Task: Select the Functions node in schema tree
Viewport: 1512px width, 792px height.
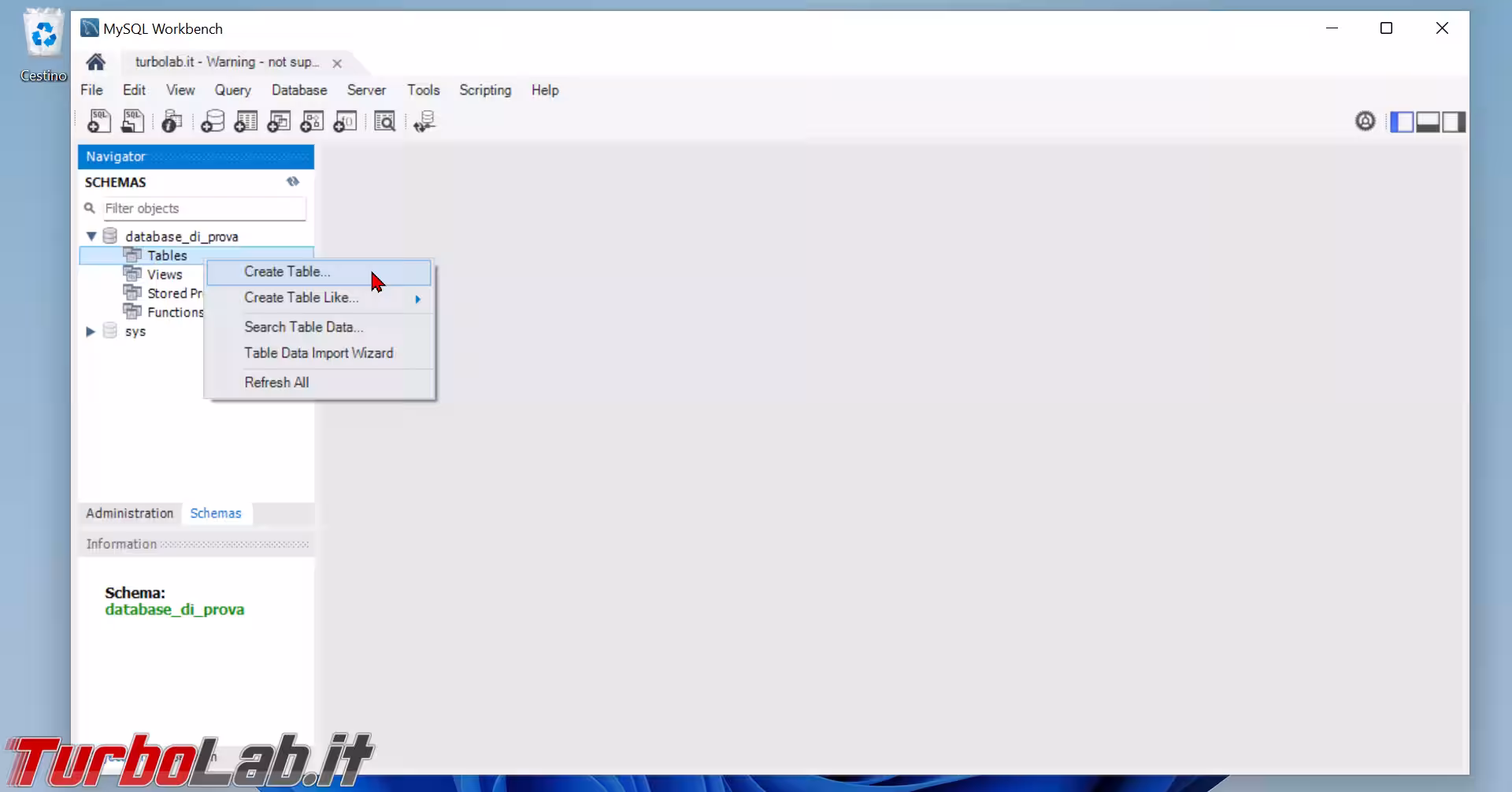Action: [175, 313]
